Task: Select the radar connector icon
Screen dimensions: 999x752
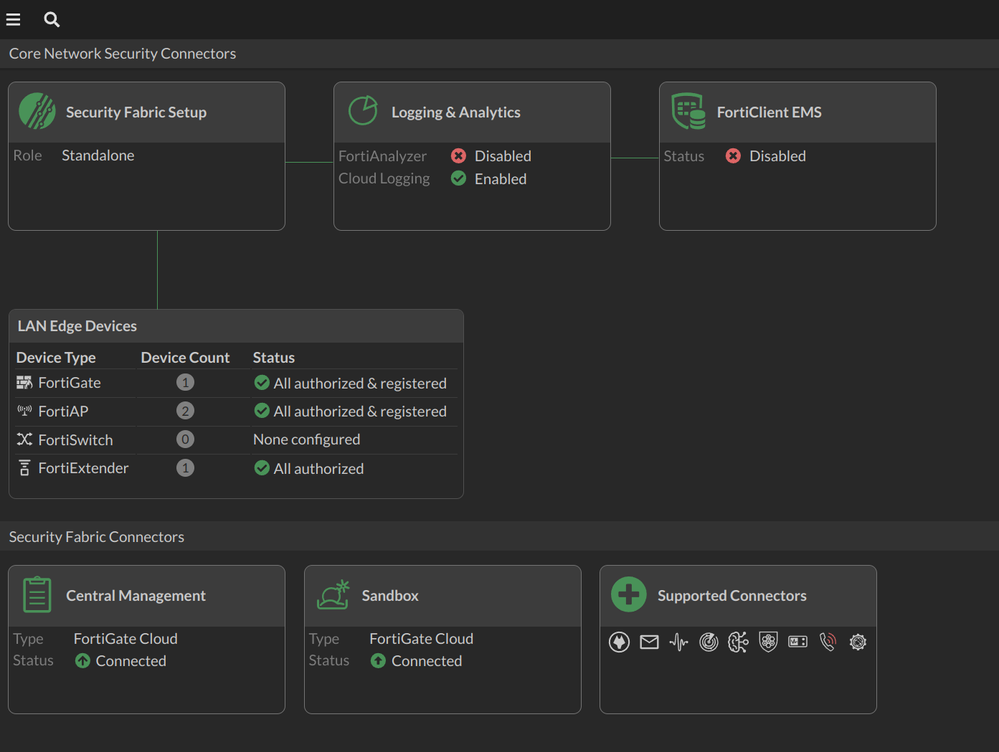Action: [709, 642]
